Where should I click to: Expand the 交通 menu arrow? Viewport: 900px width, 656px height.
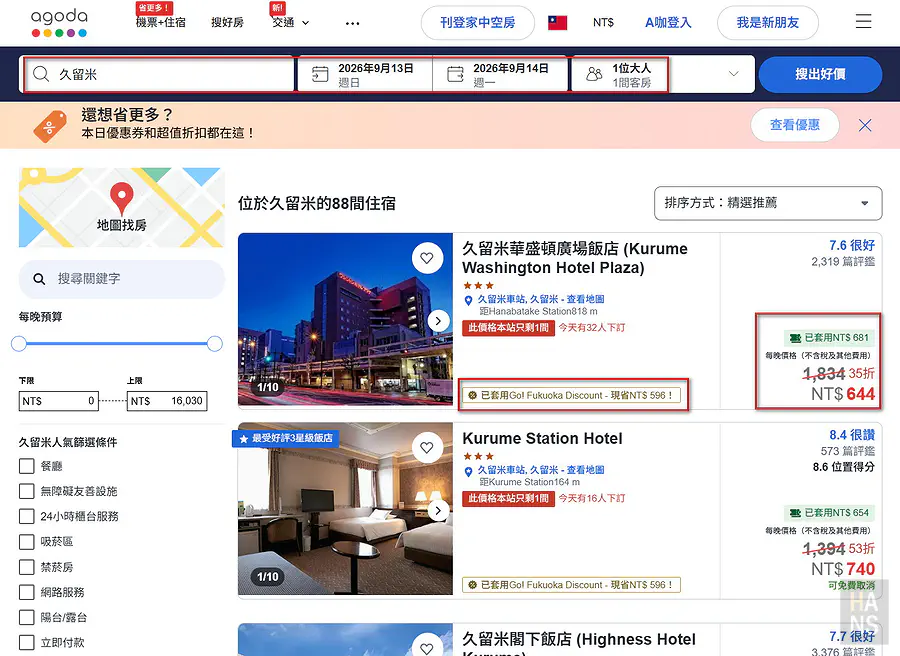tap(306, 24)
